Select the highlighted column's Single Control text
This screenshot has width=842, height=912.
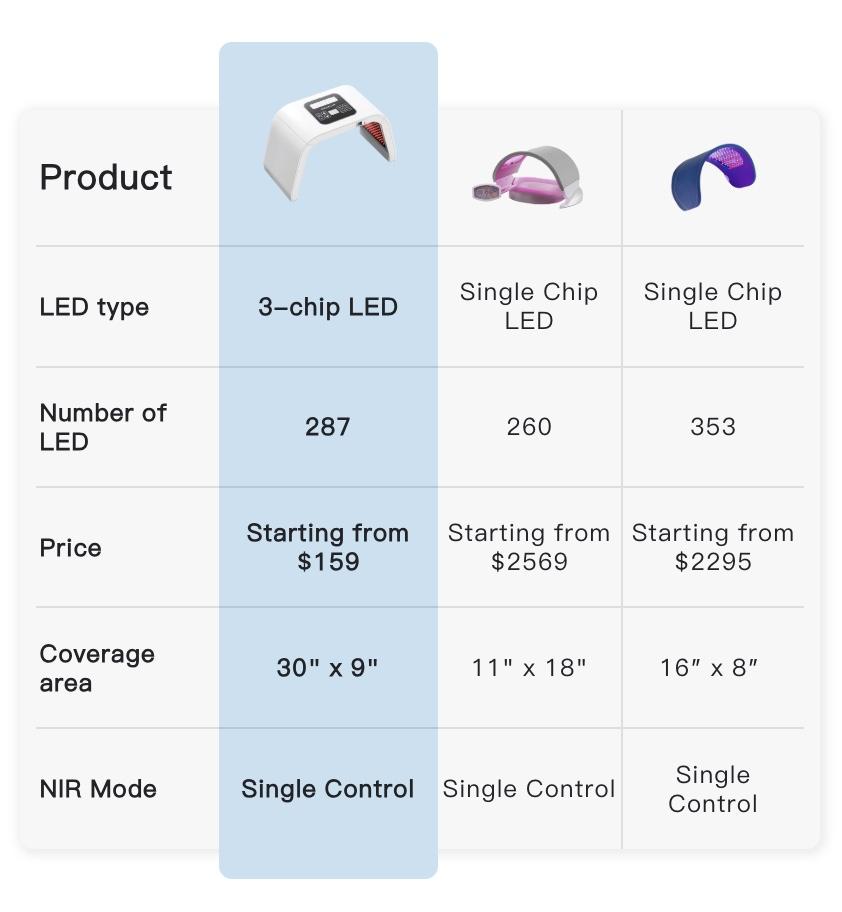pos(328,789)
